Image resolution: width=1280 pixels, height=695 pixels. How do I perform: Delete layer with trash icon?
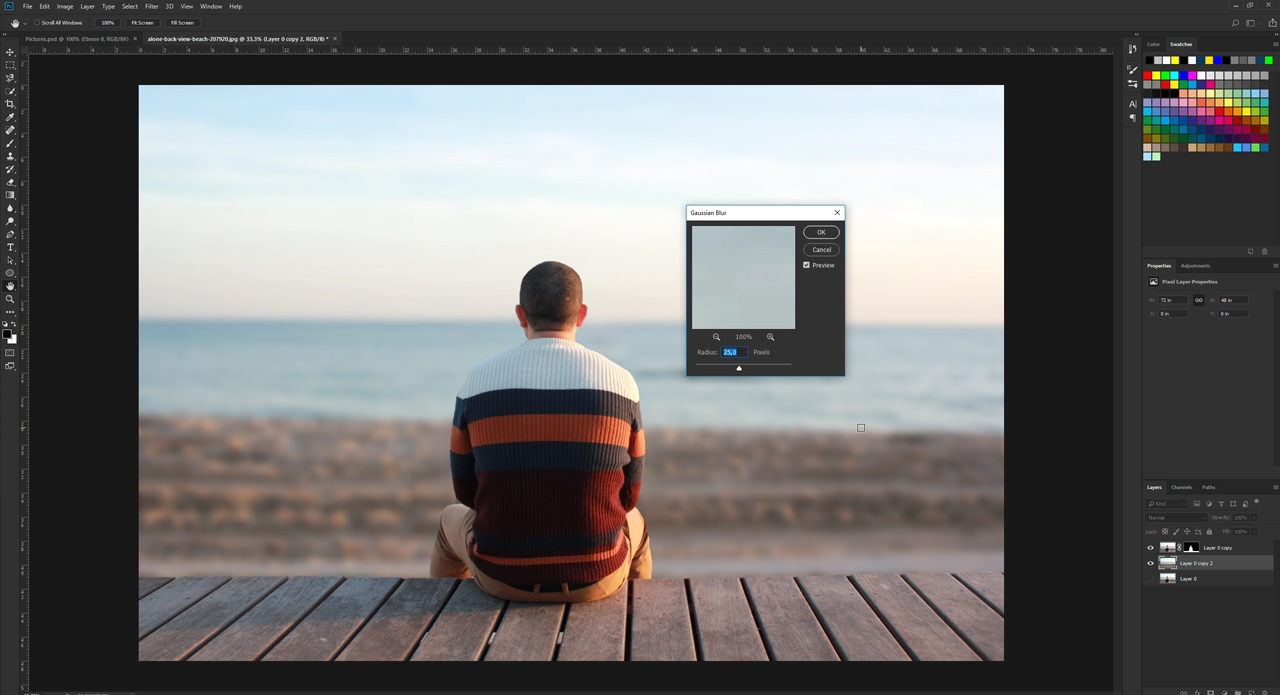1264,692
